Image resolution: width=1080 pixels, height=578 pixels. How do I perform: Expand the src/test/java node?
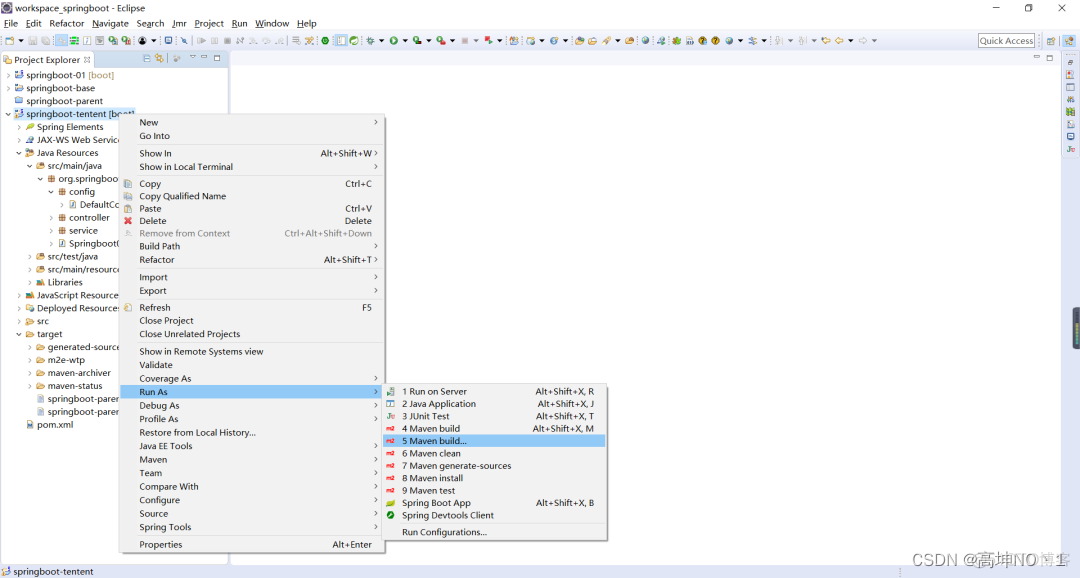[30, 256]
